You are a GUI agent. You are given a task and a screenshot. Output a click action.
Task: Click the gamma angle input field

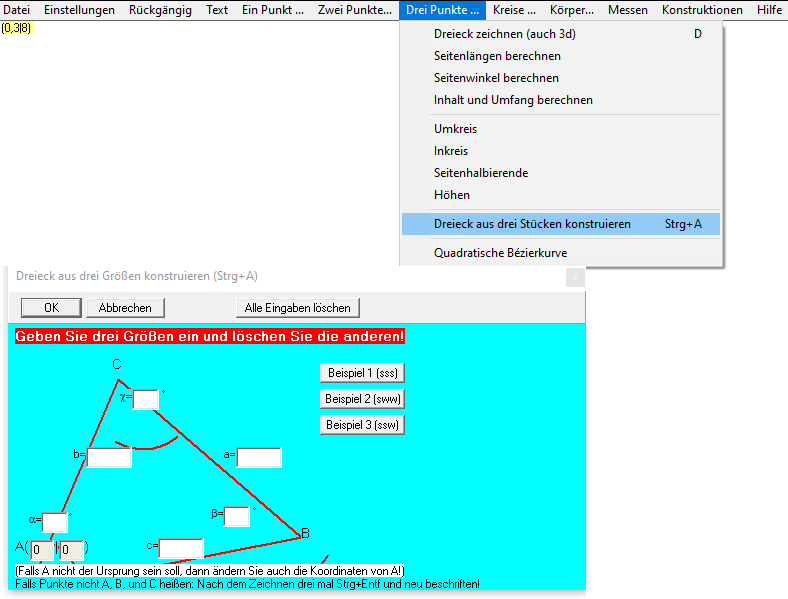pyautogui.click(x=146, y=400)
